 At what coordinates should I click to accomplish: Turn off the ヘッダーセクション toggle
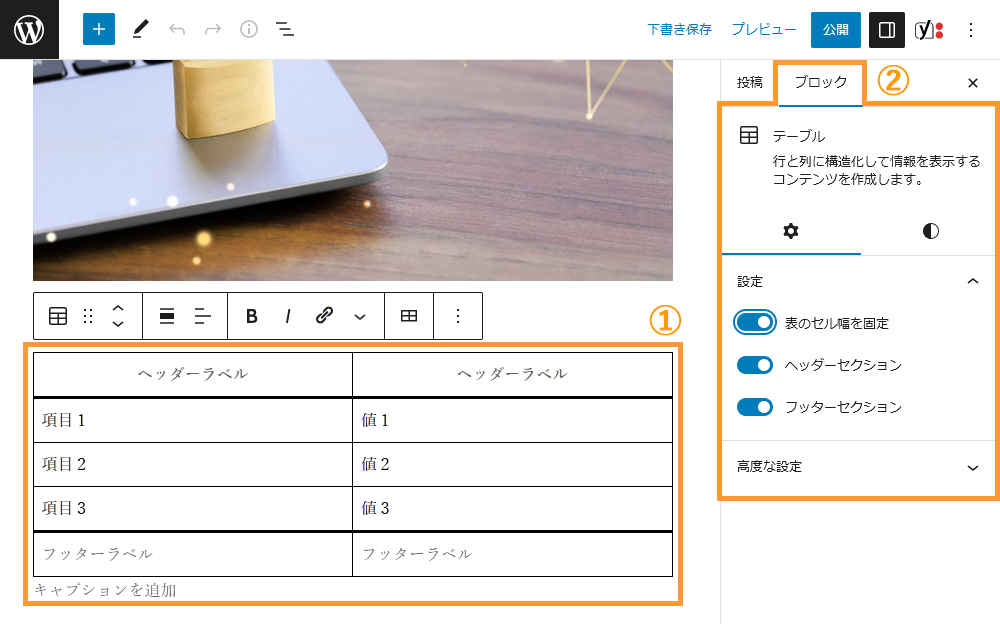757,364
